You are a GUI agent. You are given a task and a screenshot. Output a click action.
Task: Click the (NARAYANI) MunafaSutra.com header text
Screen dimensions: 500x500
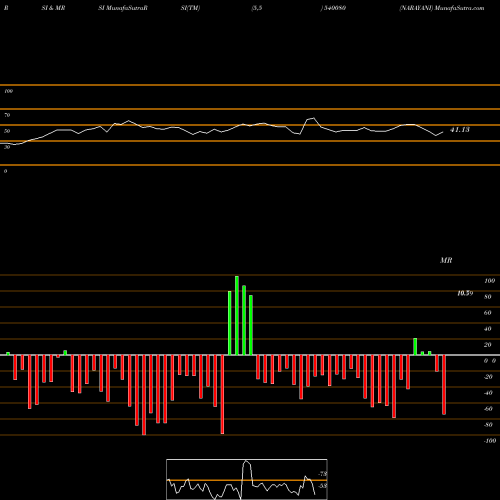[x=442, y=8]
